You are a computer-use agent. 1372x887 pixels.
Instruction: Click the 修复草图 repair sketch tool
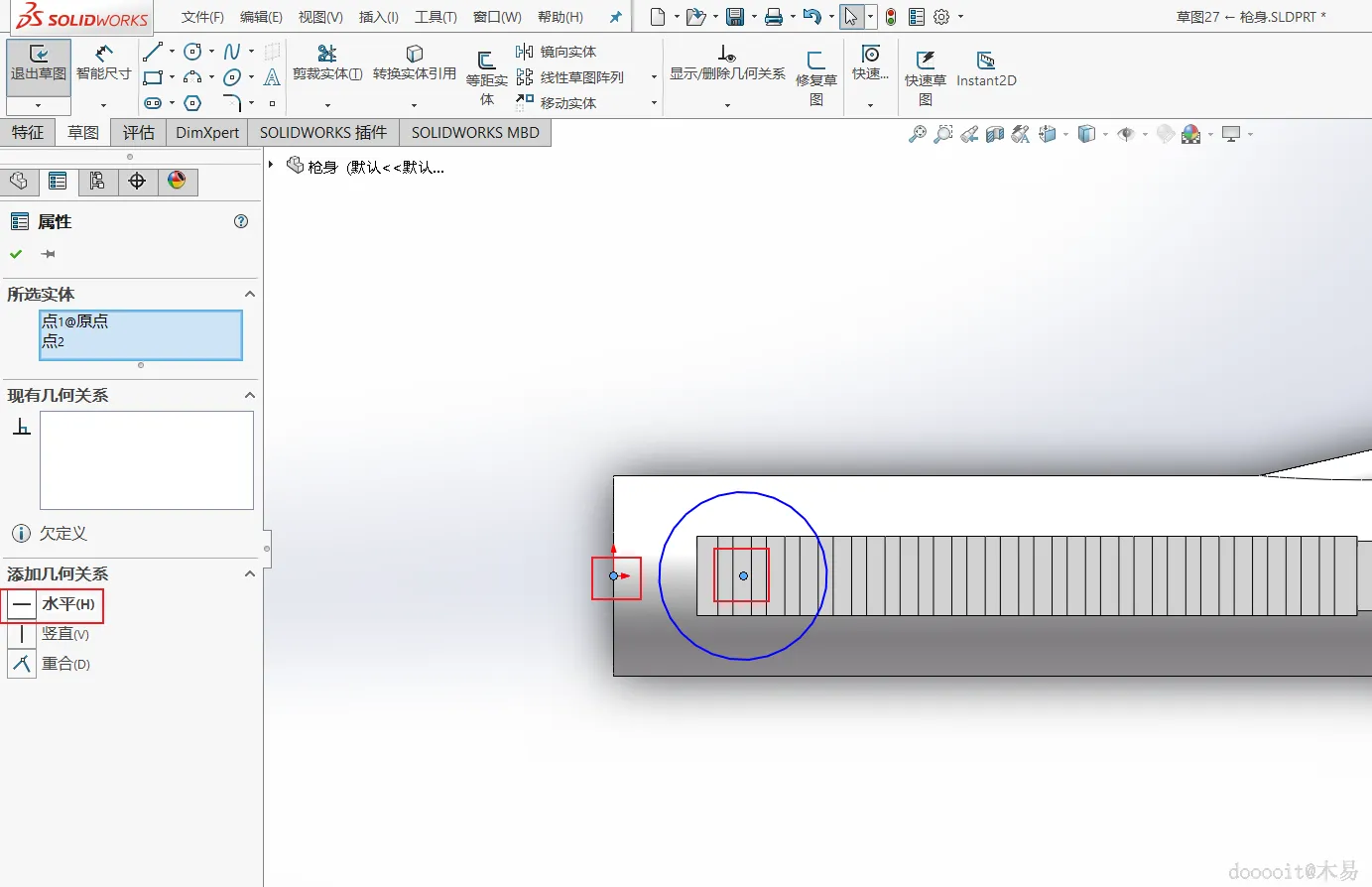816,78
